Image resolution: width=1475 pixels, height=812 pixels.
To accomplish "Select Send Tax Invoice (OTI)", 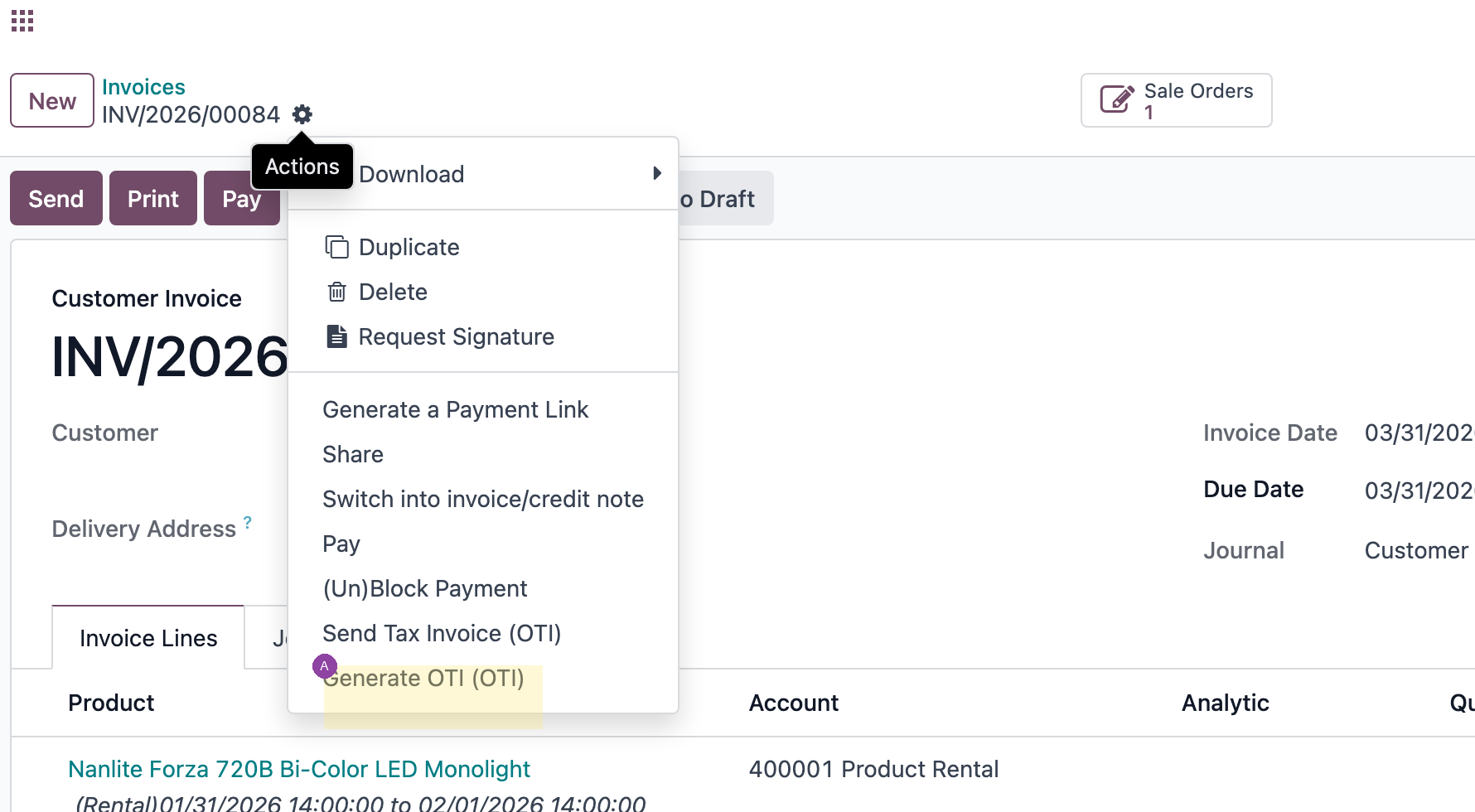I will 442,633.
